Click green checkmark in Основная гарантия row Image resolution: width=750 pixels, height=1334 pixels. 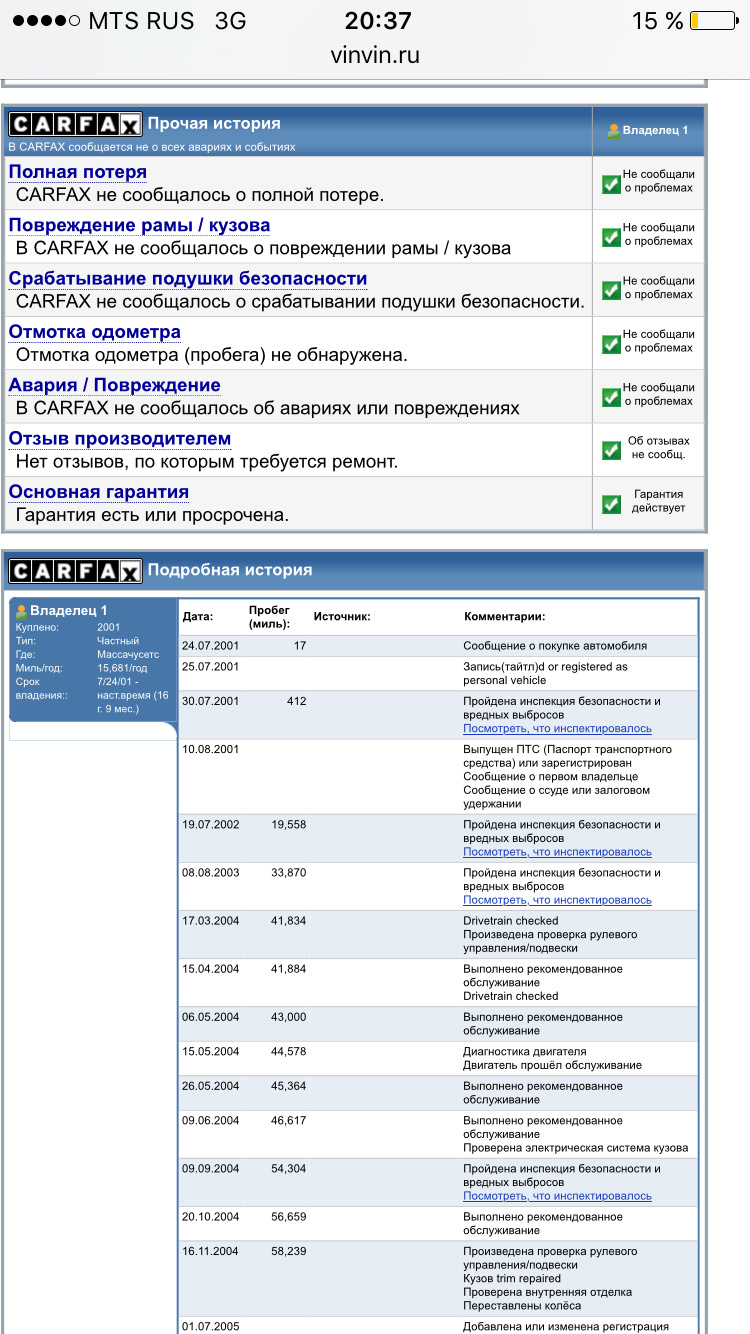tap(611, 504)
